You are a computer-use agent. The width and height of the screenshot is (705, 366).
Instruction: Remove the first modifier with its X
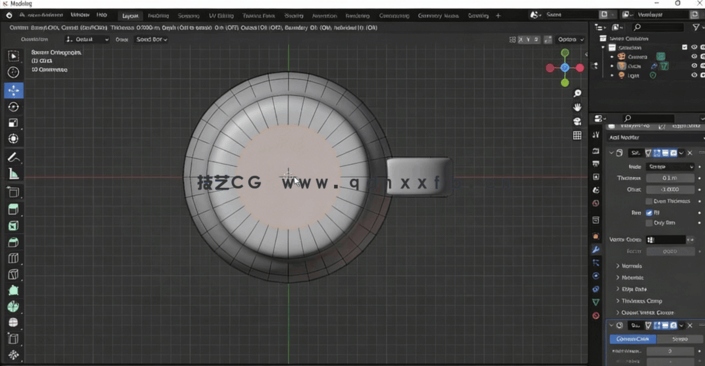(x=690, y=153)
